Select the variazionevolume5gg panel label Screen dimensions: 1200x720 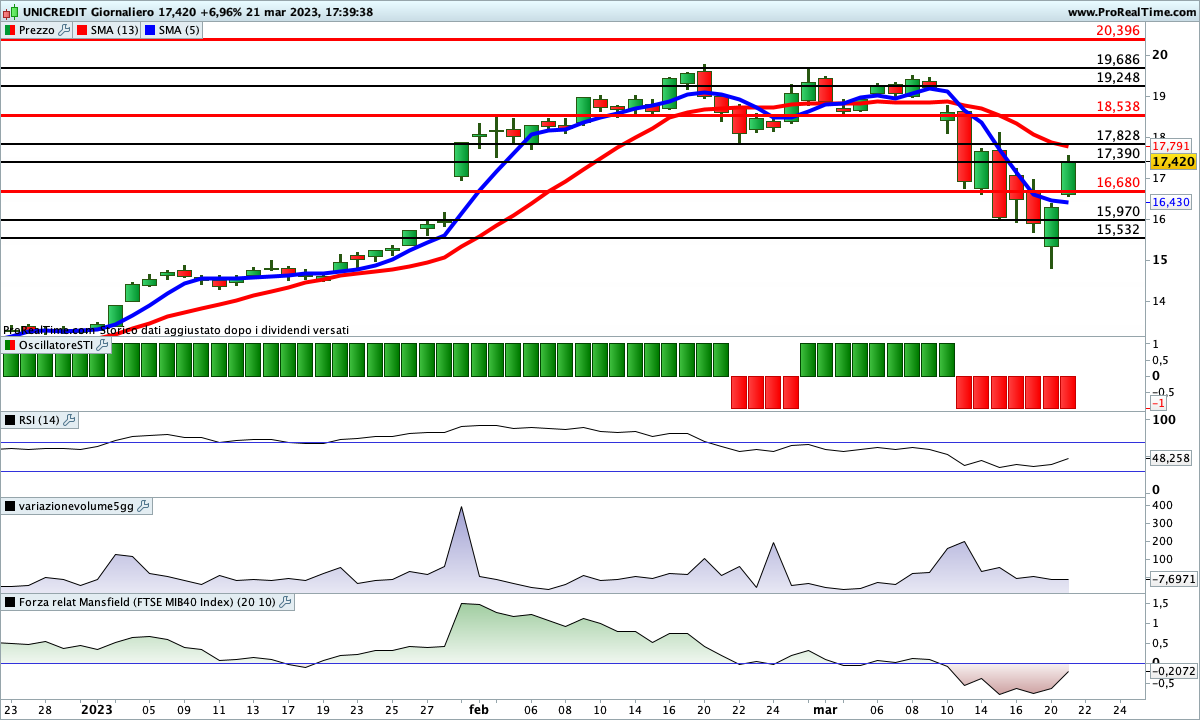coord(77,506)
